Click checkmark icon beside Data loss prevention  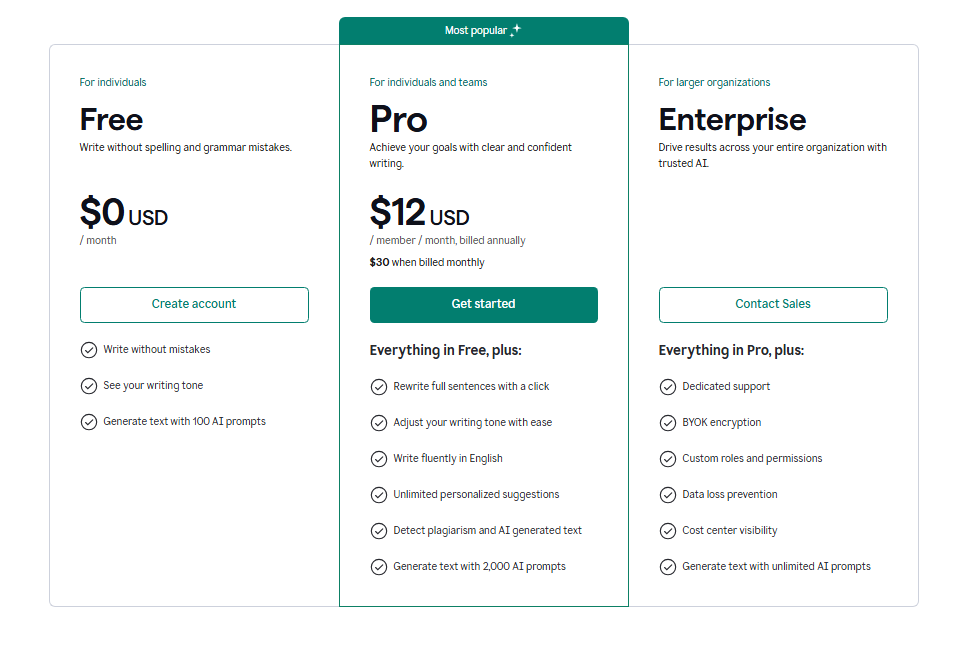coord(667,495)
